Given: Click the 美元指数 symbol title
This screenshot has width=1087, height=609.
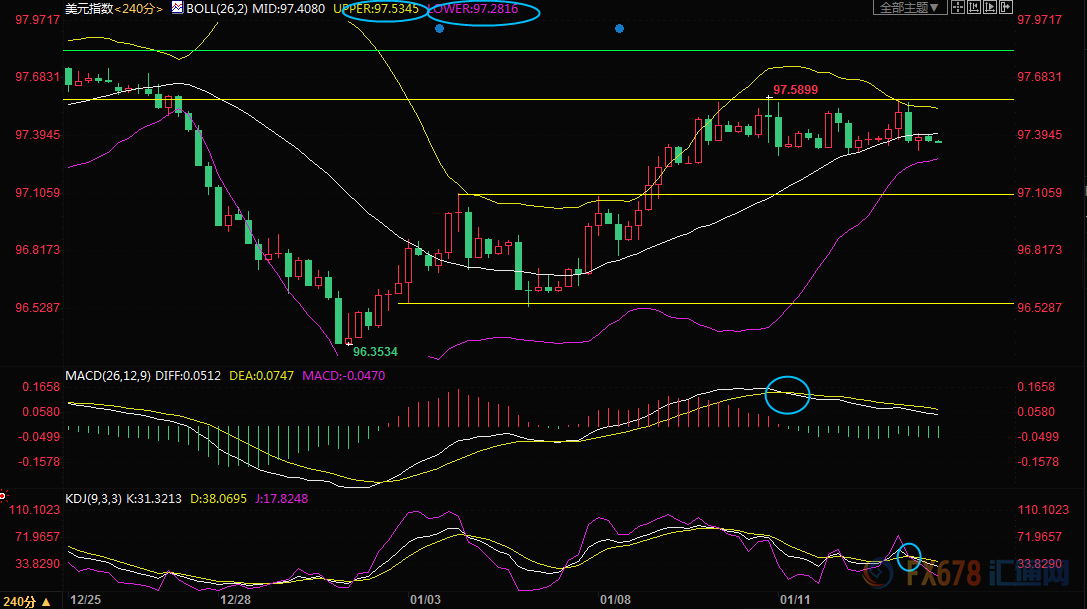Looking at the screenshot, I should (87, 8).
